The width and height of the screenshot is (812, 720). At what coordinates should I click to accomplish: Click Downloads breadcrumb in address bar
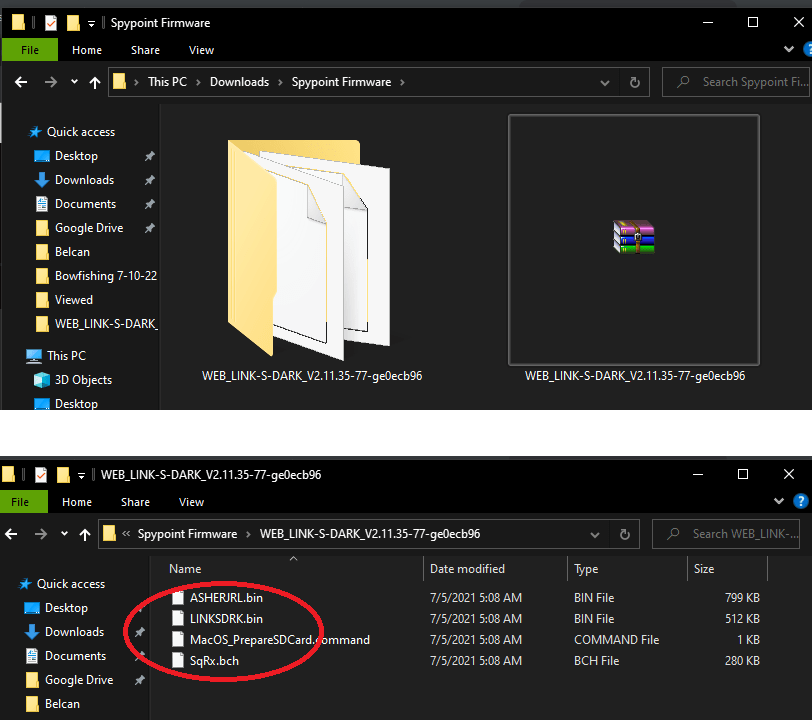[239, 82]
